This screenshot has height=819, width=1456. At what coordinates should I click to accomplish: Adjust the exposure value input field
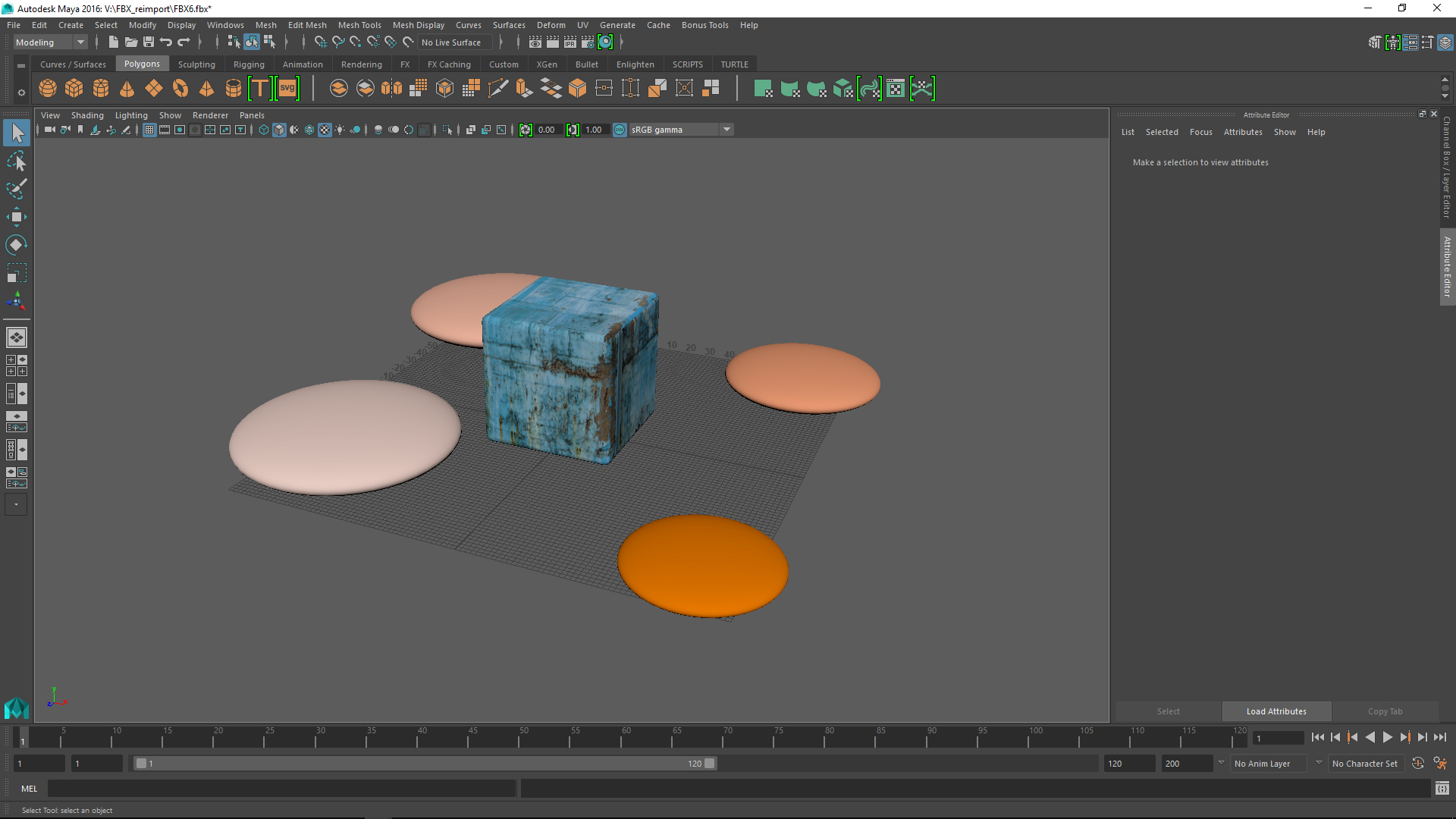(x=547, y=128)
